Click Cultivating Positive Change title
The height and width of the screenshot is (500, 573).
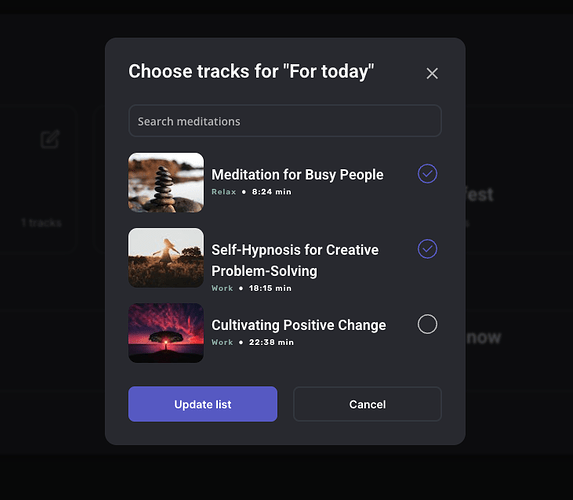(299, 325)
